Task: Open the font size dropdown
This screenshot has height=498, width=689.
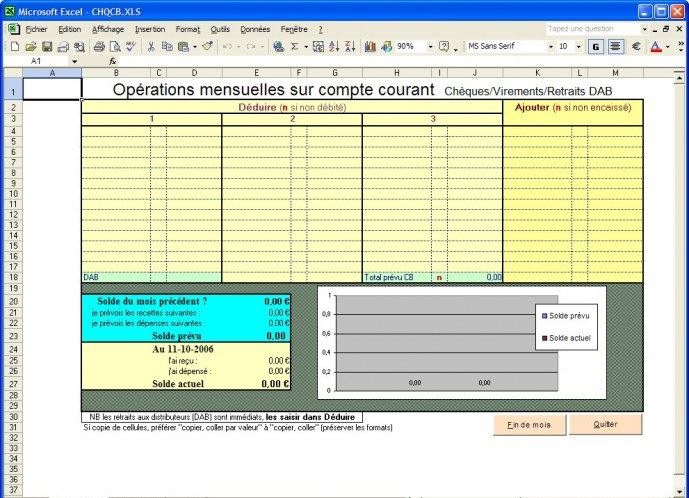Action: click(578, 46)
